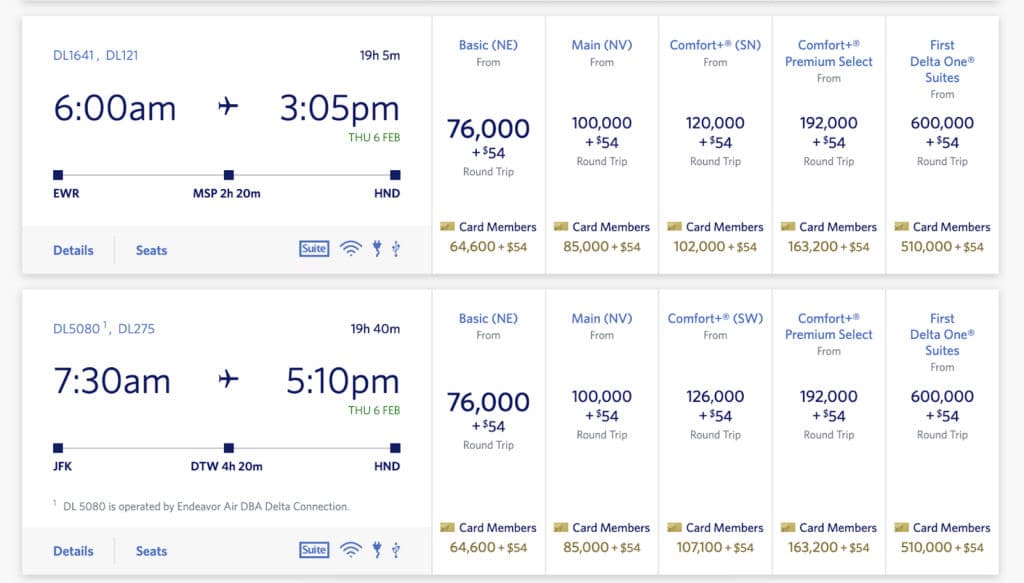View Seats for the 6:00am EWR flight

151,250
